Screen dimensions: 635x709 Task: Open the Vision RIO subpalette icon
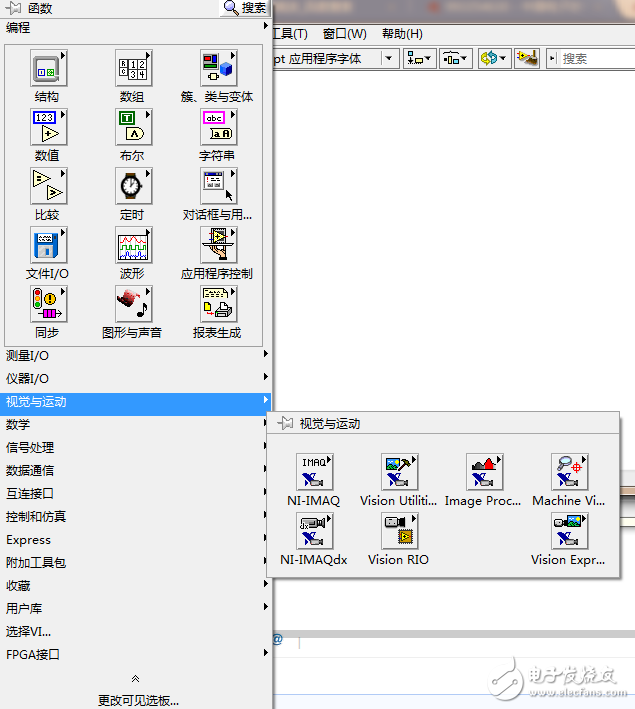pos(399,531)
